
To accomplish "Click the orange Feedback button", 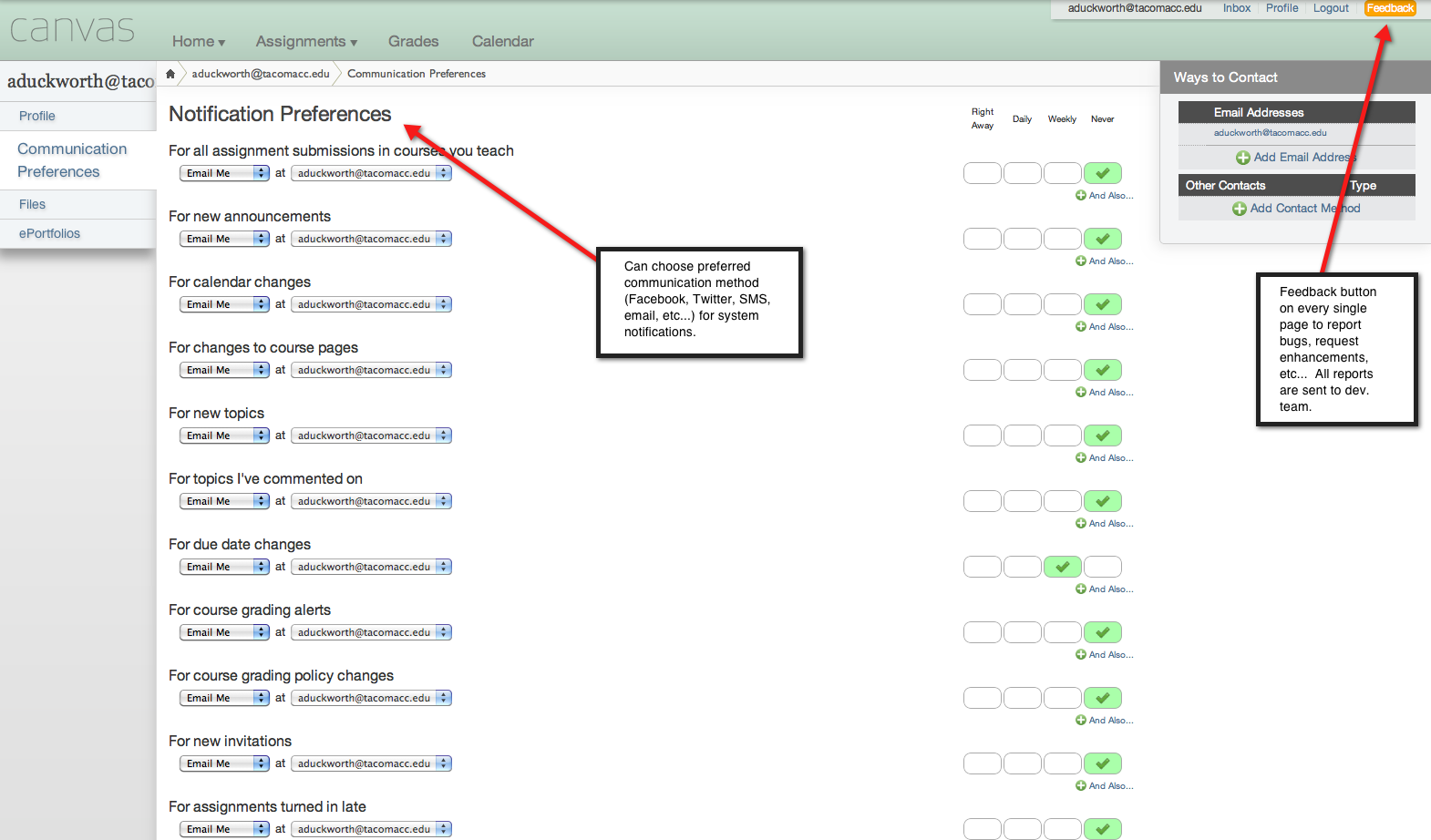I will [1389, 8].
